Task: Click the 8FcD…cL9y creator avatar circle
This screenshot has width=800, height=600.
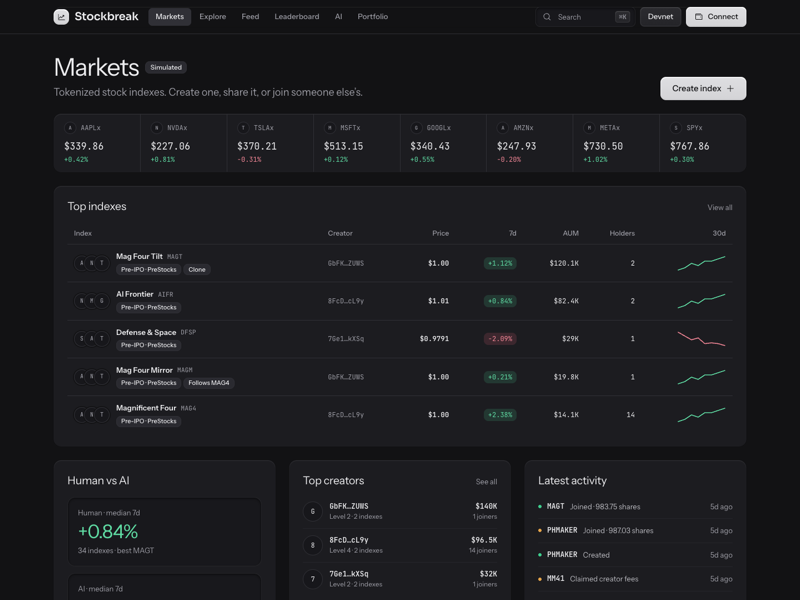Action: [313, 545]
